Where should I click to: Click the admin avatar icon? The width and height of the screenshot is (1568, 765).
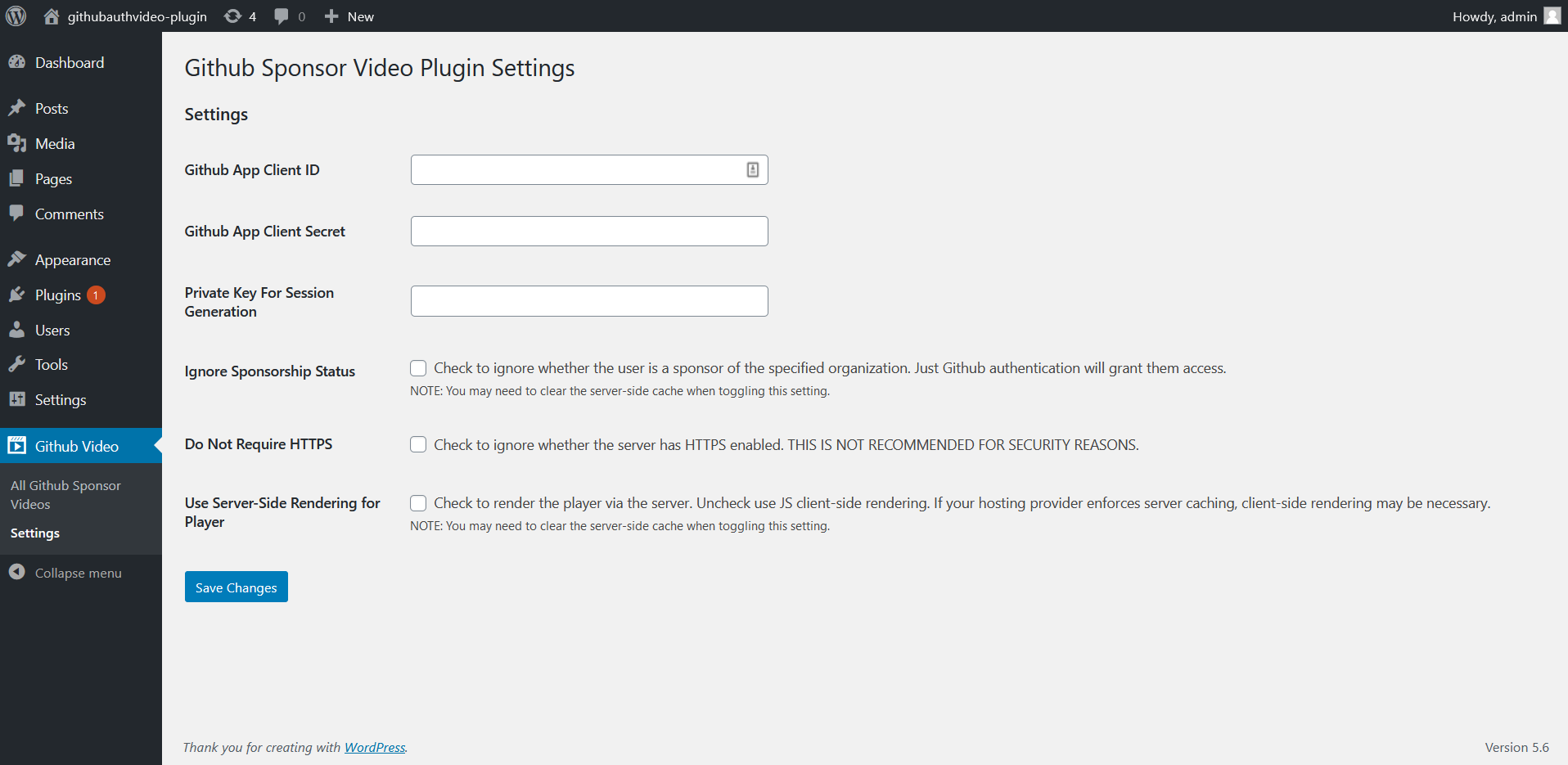click(x=1552, y=16)
